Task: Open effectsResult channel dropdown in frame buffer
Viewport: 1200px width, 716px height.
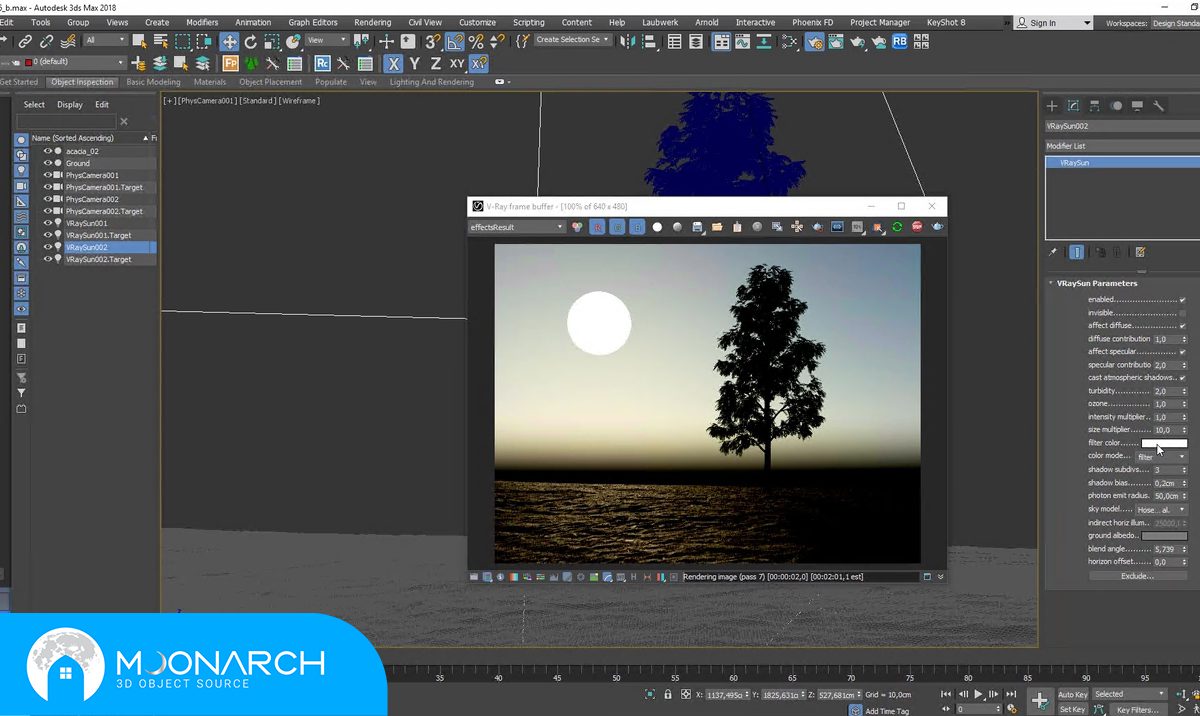Action: pyautogui.click(x=517, y=227)
